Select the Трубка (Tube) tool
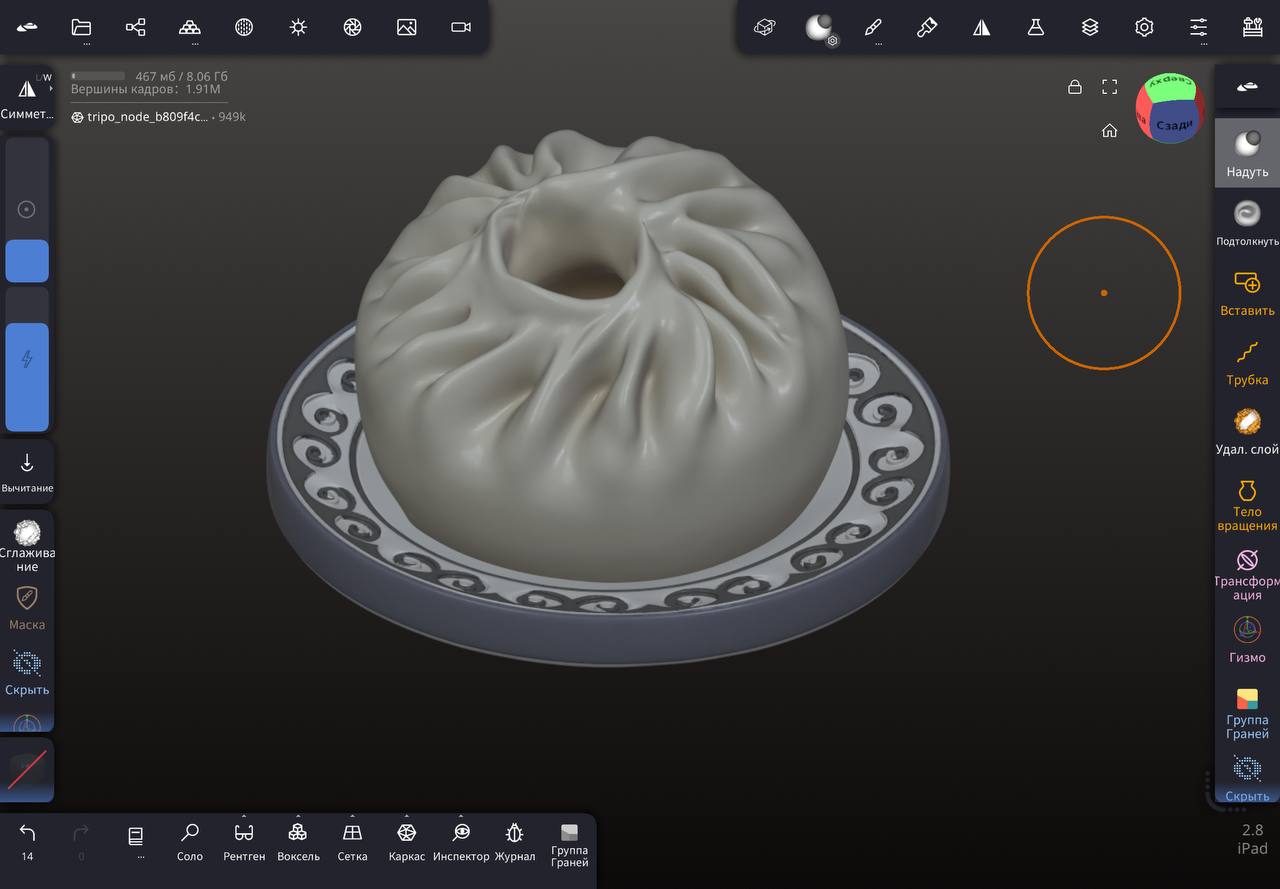This screenshot has width=1280, height=889. pos(1247,361)
